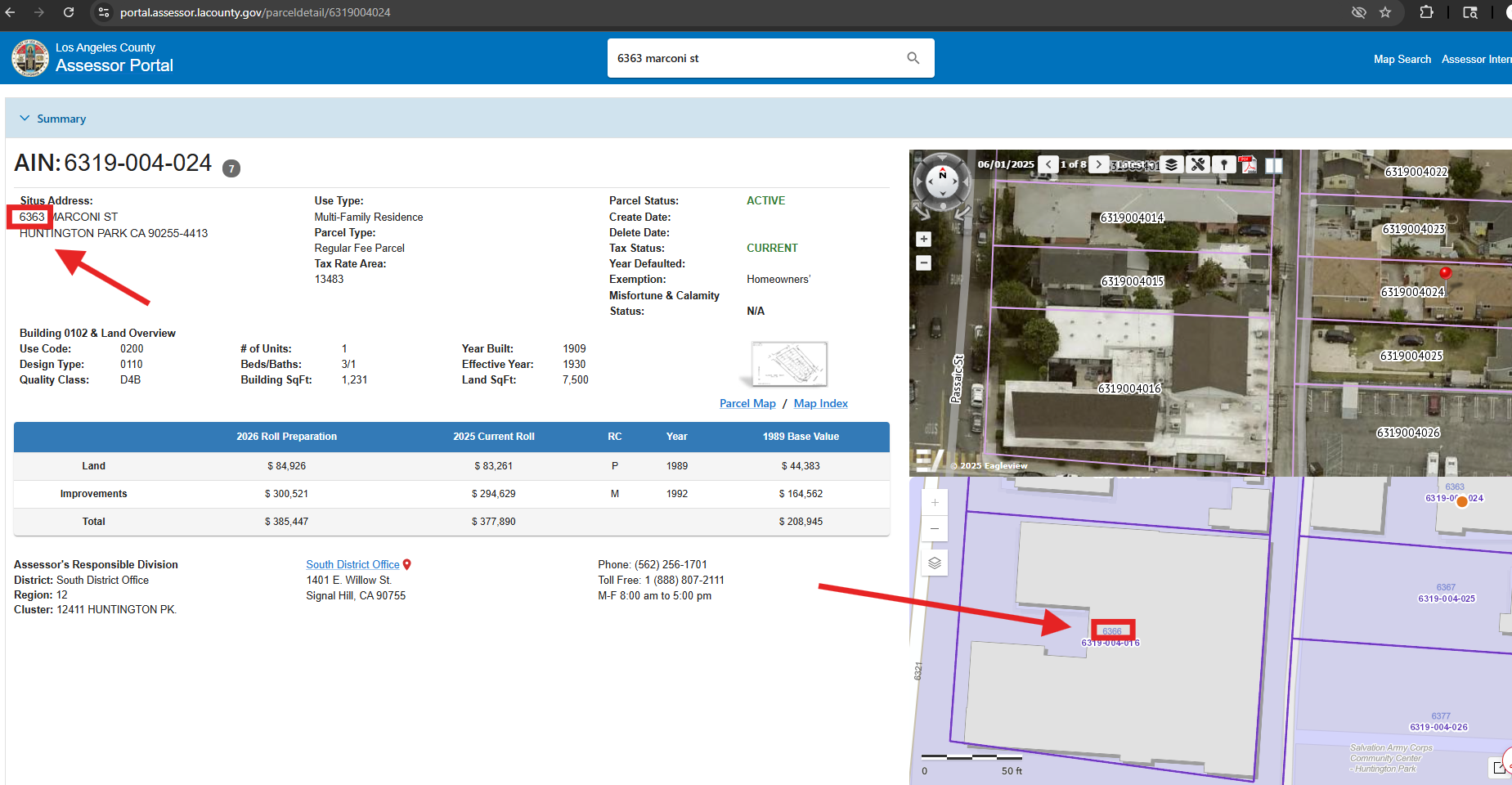
Task: Select the location pin tool in aerial toolbar
Action: point(1223,164)
